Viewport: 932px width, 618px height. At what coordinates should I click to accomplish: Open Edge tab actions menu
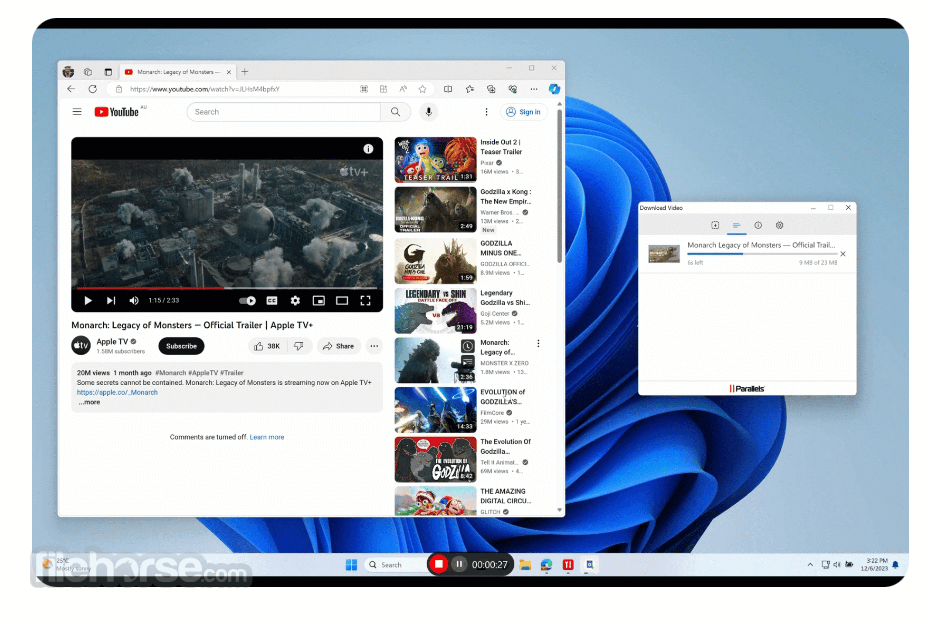(108, 72)
